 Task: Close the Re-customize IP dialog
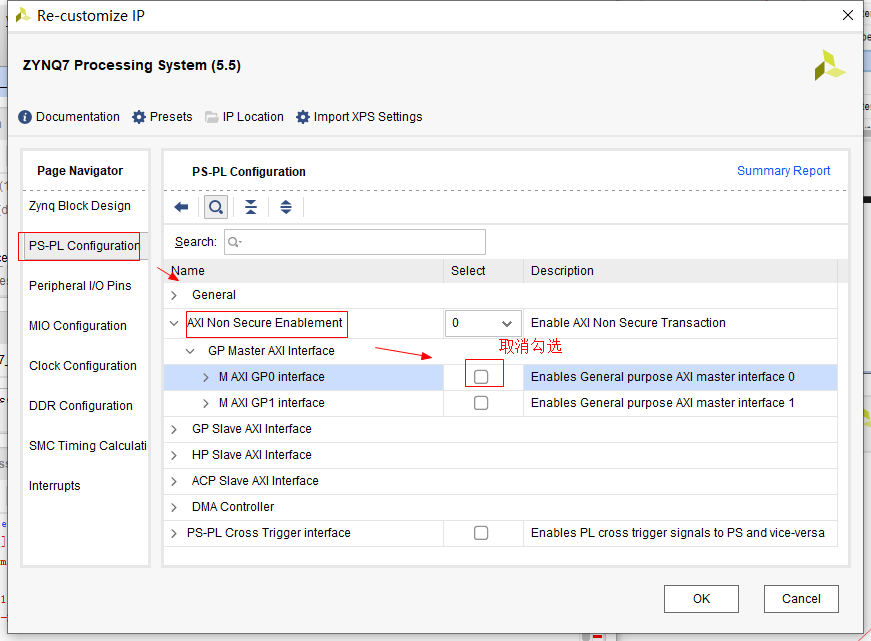[848, 15]
